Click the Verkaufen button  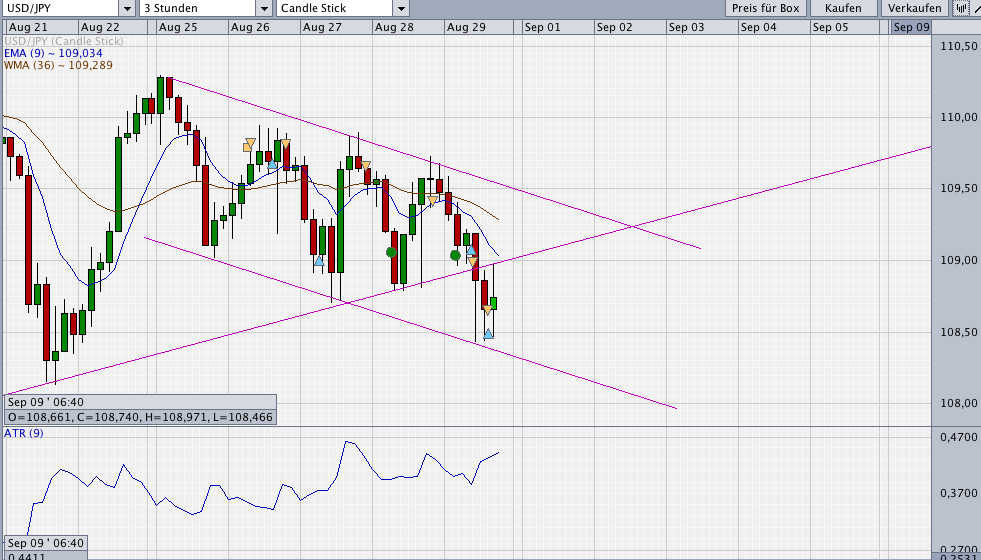click(x=915, y=8)
